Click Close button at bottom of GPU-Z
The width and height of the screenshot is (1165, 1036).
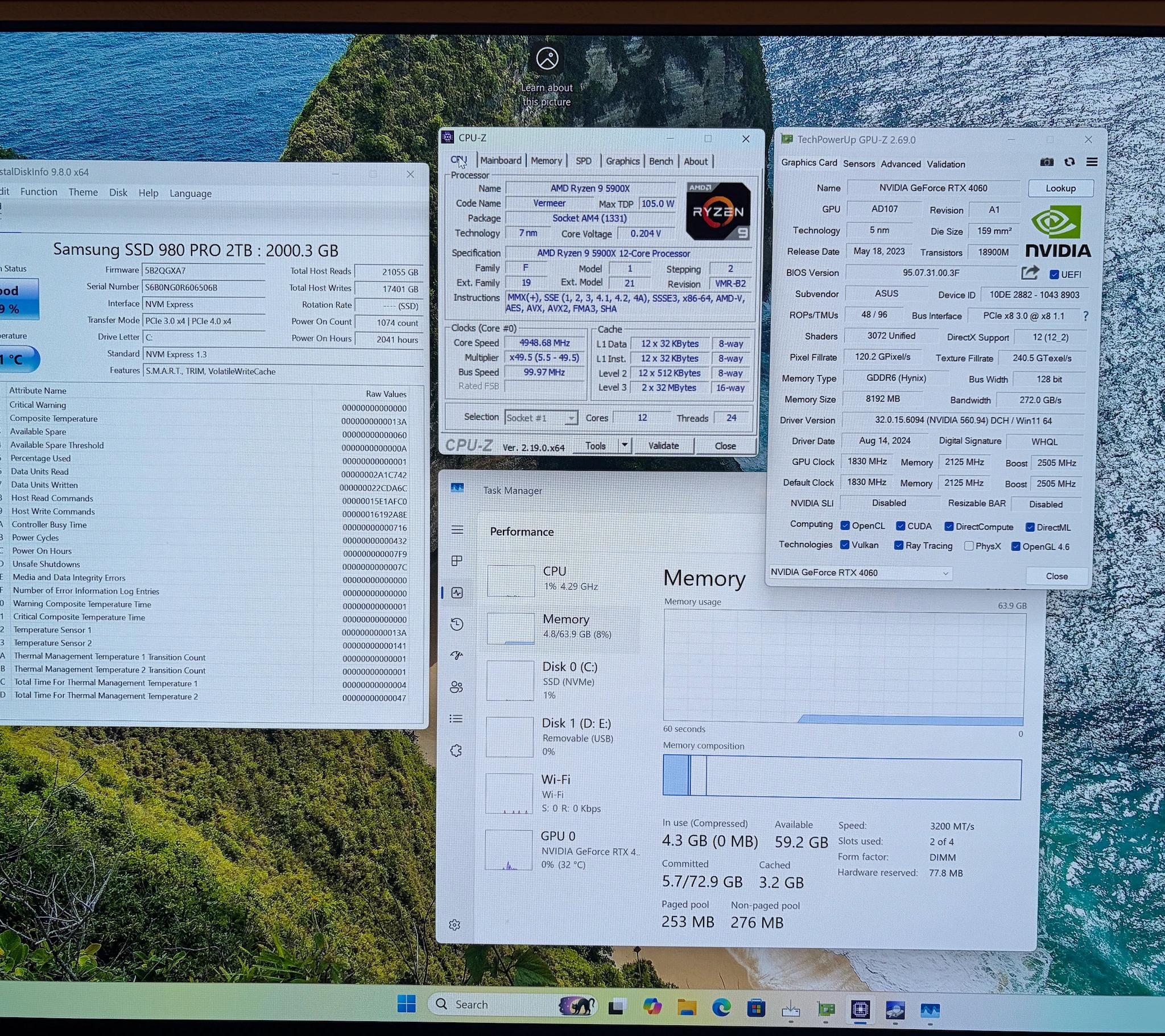1057,576
